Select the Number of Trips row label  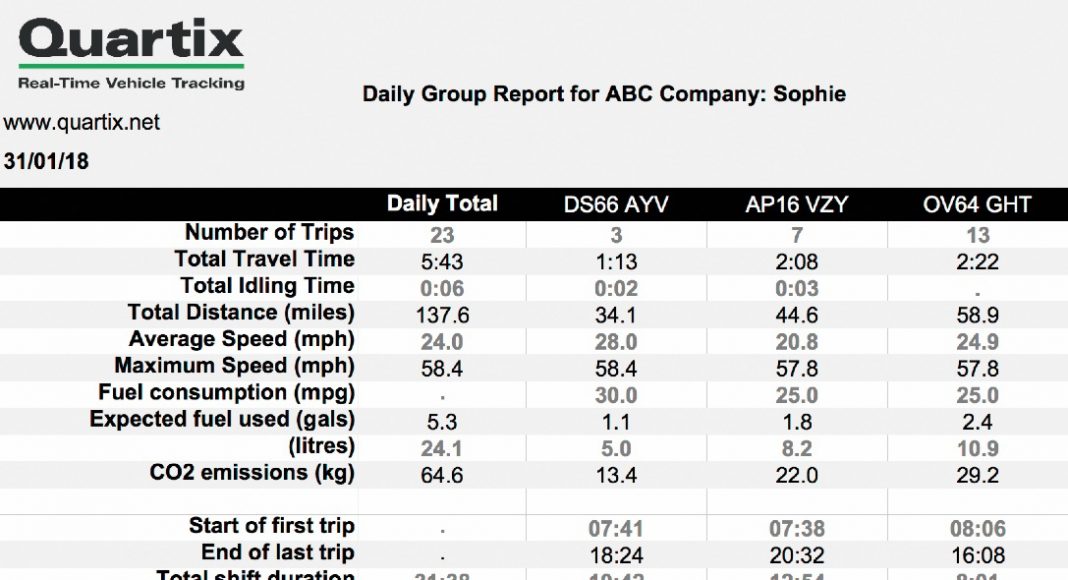(269, 233)
